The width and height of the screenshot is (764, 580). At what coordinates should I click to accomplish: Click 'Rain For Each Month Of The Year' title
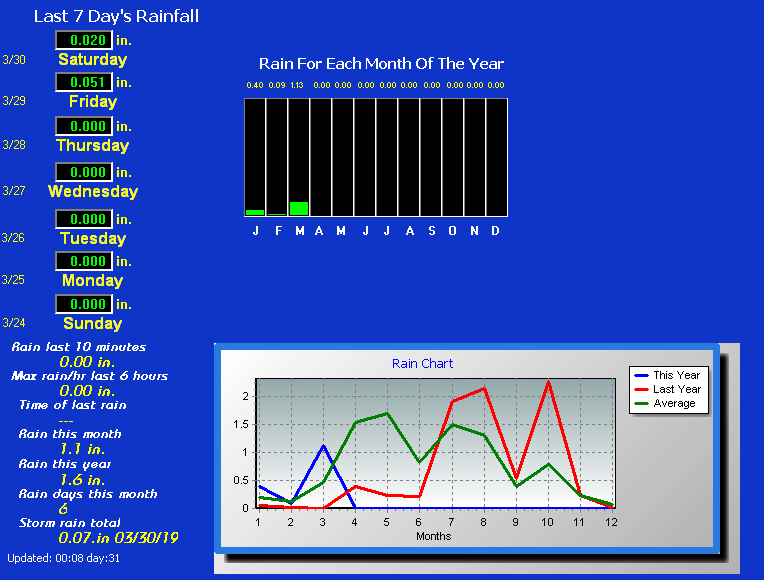pos(381,64)
